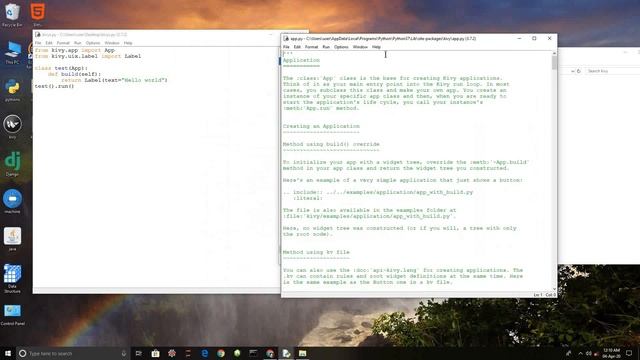
Task: Switch to the Python IDLE taskbar icon
Action: point(286,353)
